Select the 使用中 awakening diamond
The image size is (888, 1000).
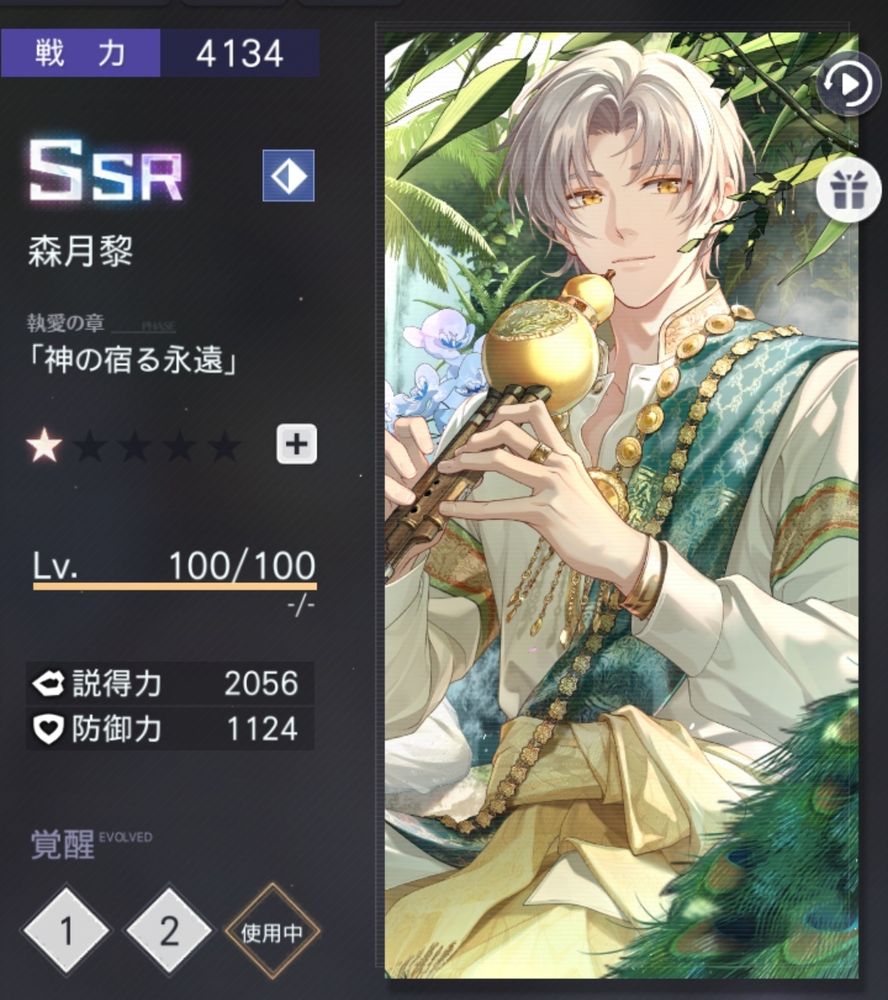pyautogui.click(x=272, y=932)
